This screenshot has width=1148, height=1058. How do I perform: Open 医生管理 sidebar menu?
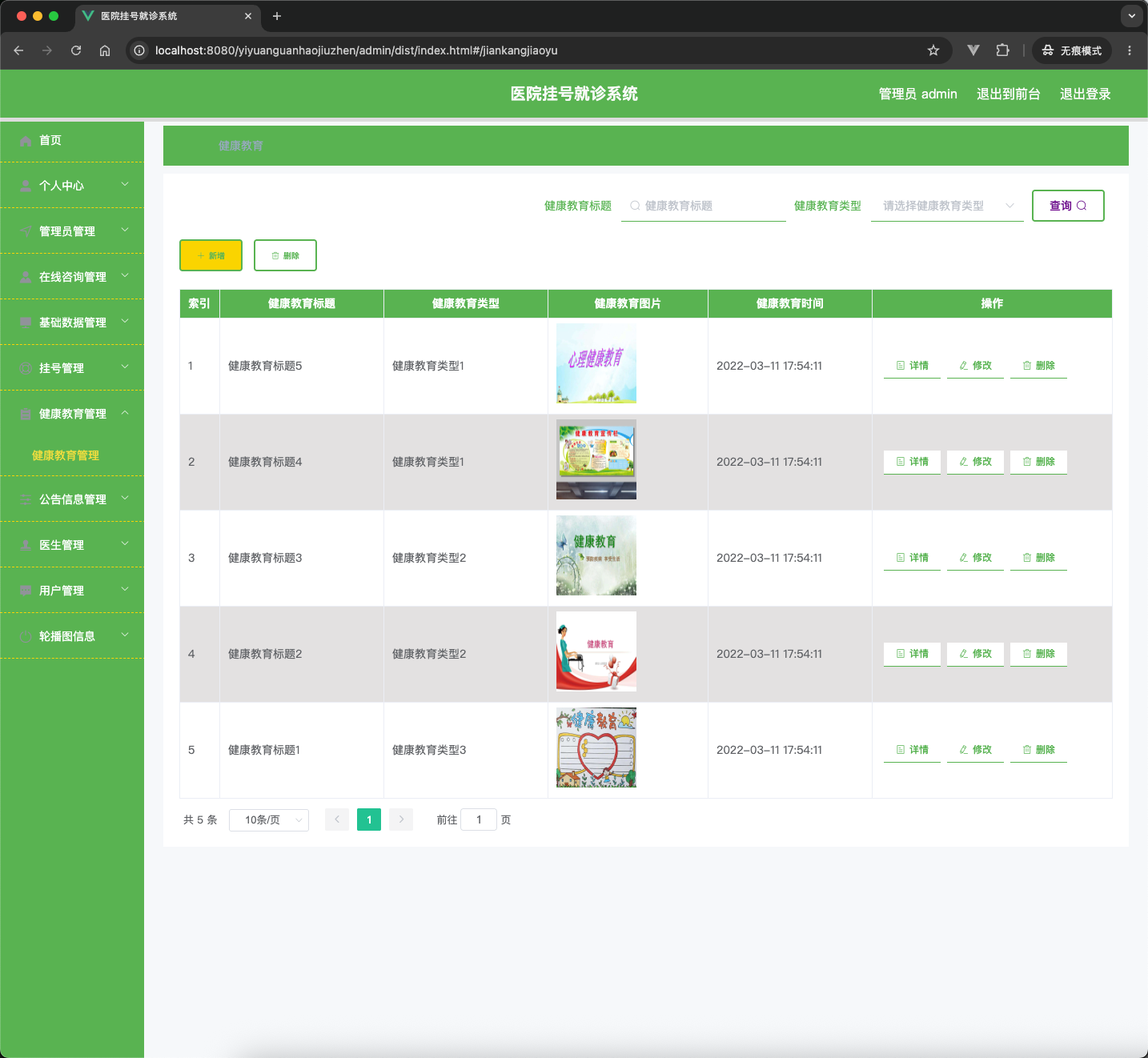72,545
